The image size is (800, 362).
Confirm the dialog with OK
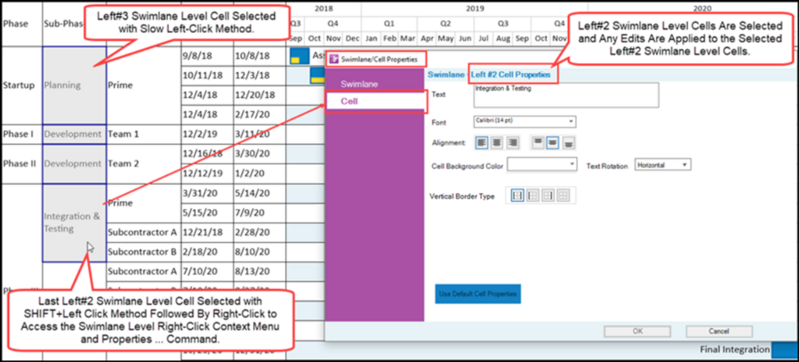[637, 331]
